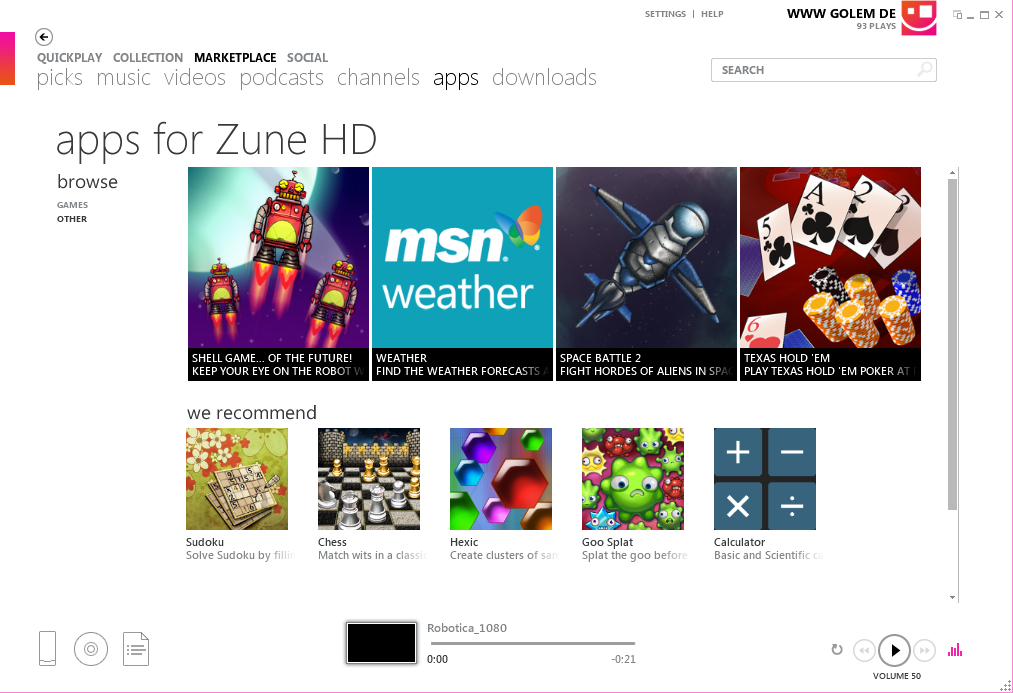
Task: Browse the GAMES category
Action: click(72, 205)
